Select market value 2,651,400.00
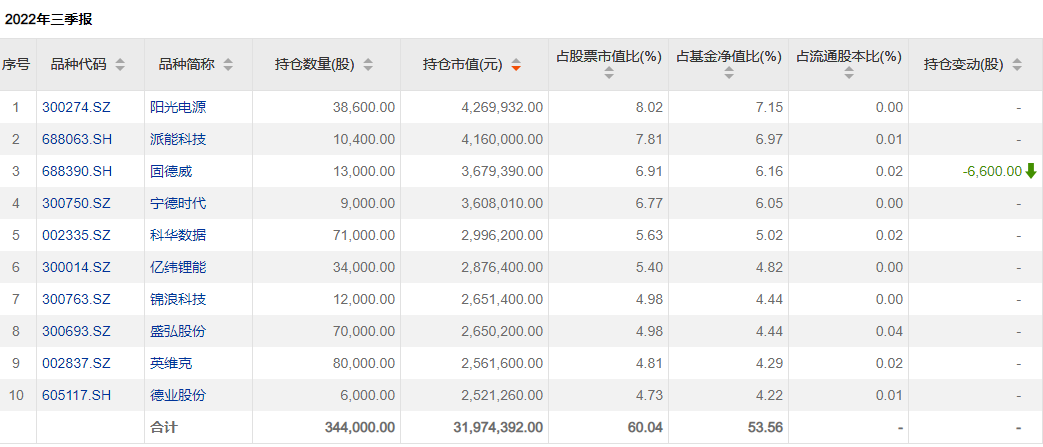 point(502,299)
